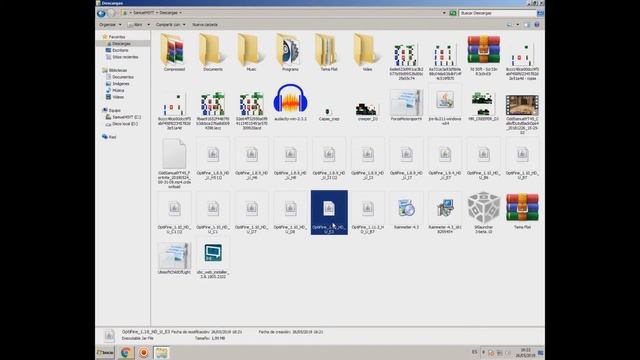This screenshot has width=640, height=360.
Task: Open the taskbar clock and date
Action: [x=525, y=352]
